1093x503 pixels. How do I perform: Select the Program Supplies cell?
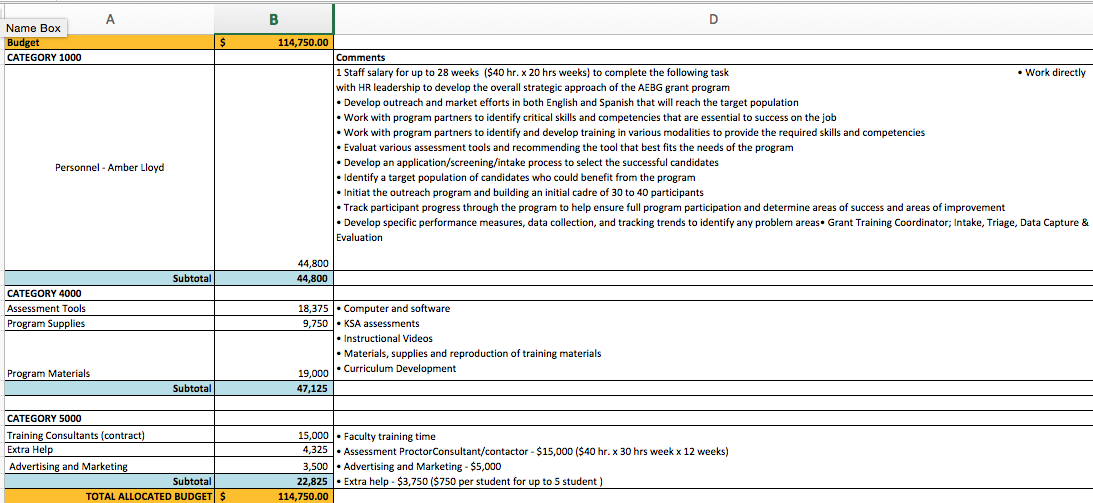[108, 324]
